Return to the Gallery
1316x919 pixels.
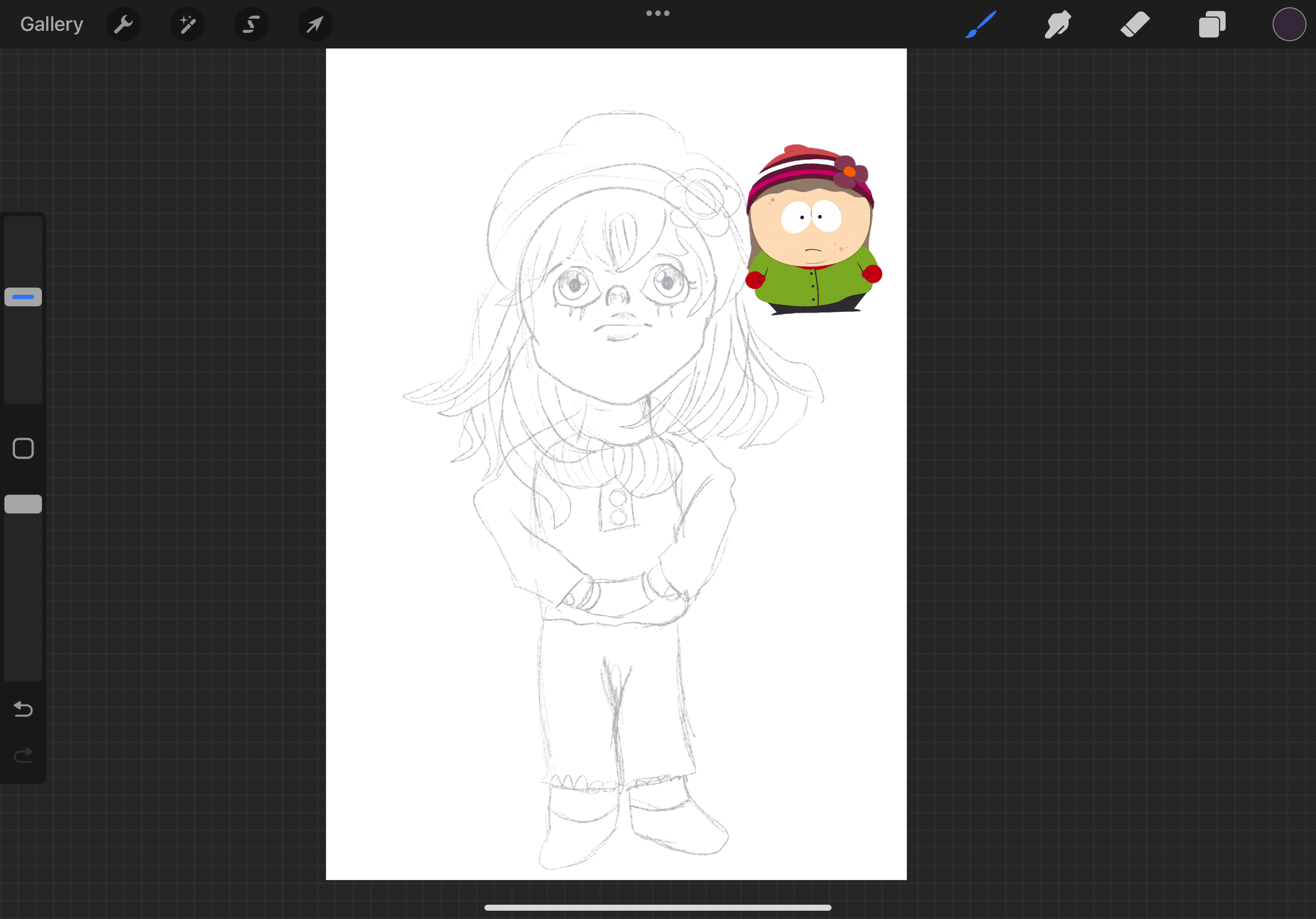coord(52,24)
